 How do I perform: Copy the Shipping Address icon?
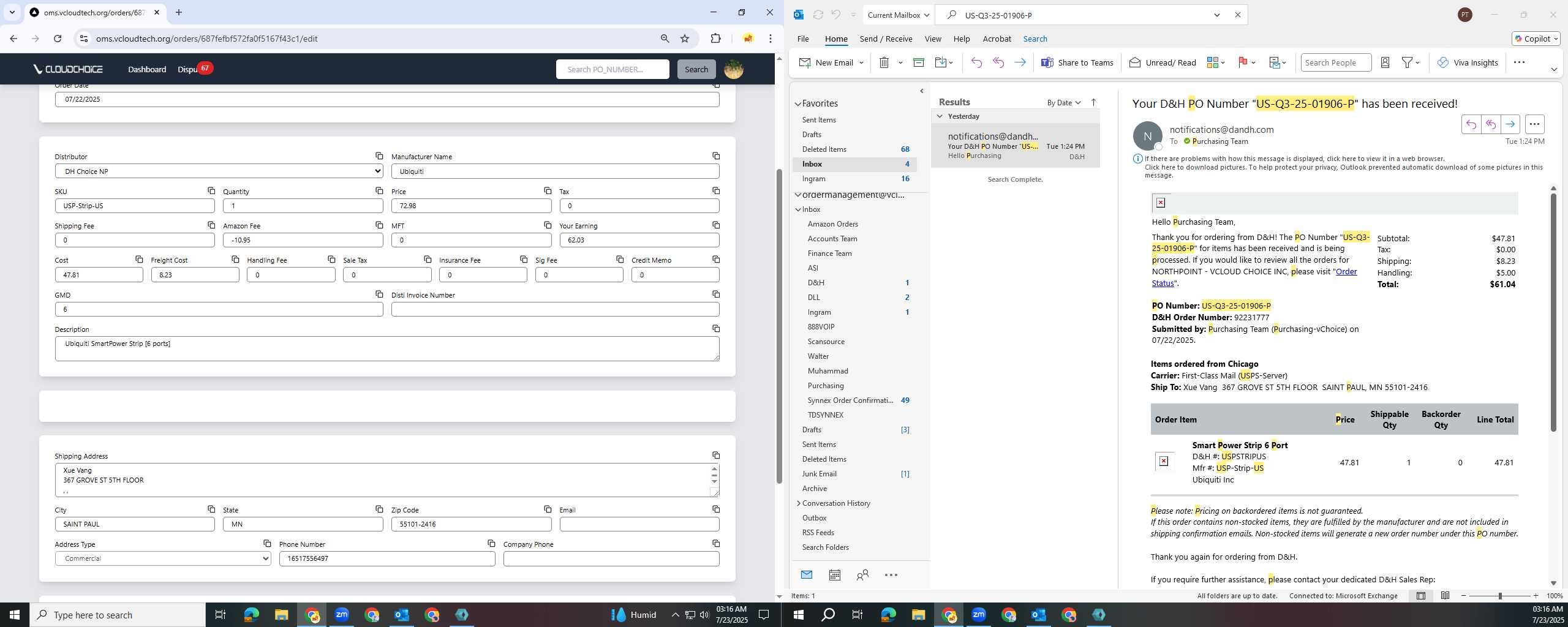[716, 455]
